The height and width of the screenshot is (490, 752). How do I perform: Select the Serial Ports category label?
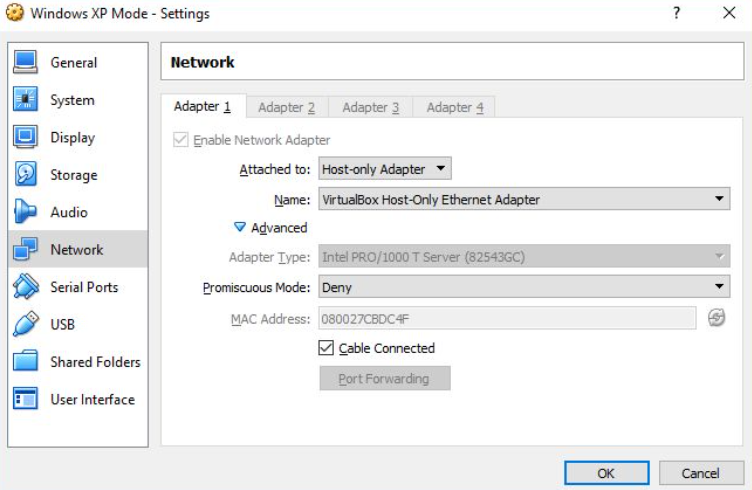tap(84, 287)
